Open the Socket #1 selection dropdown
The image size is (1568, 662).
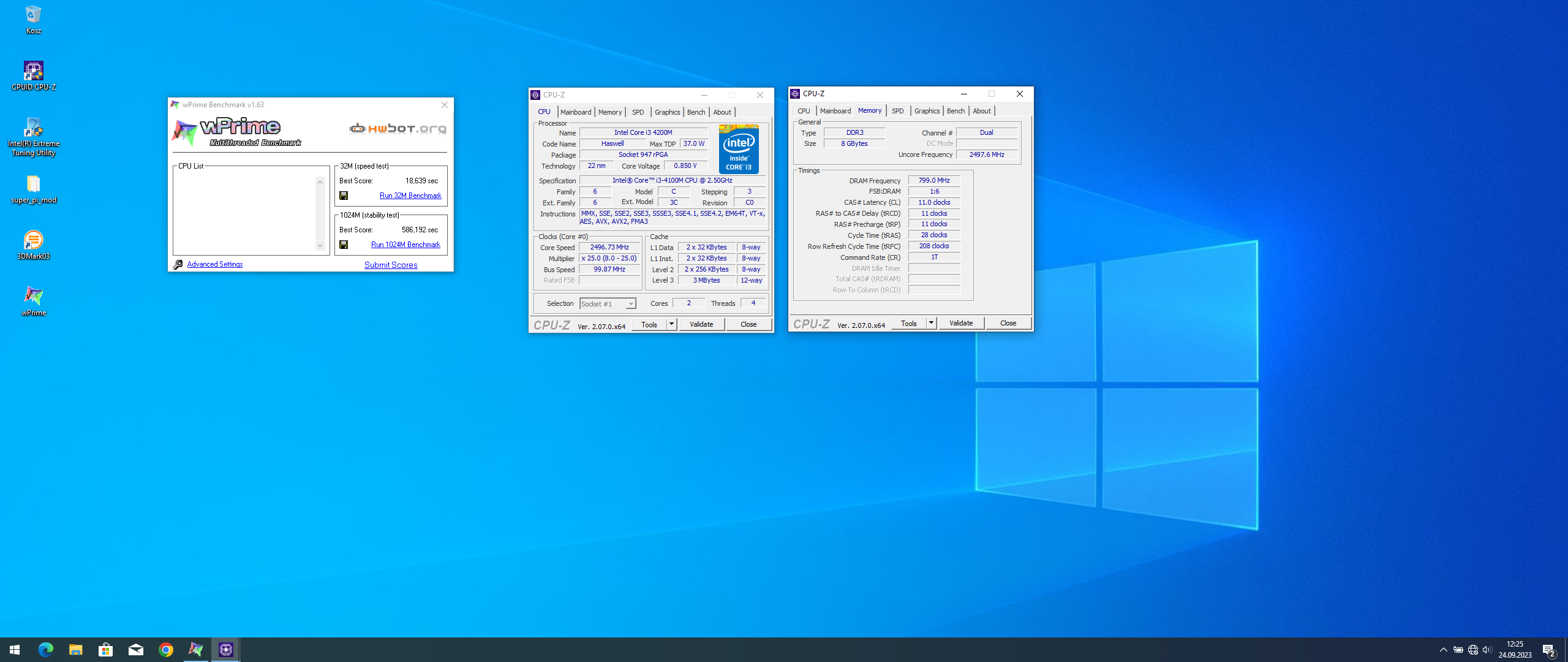pos(608,304)
